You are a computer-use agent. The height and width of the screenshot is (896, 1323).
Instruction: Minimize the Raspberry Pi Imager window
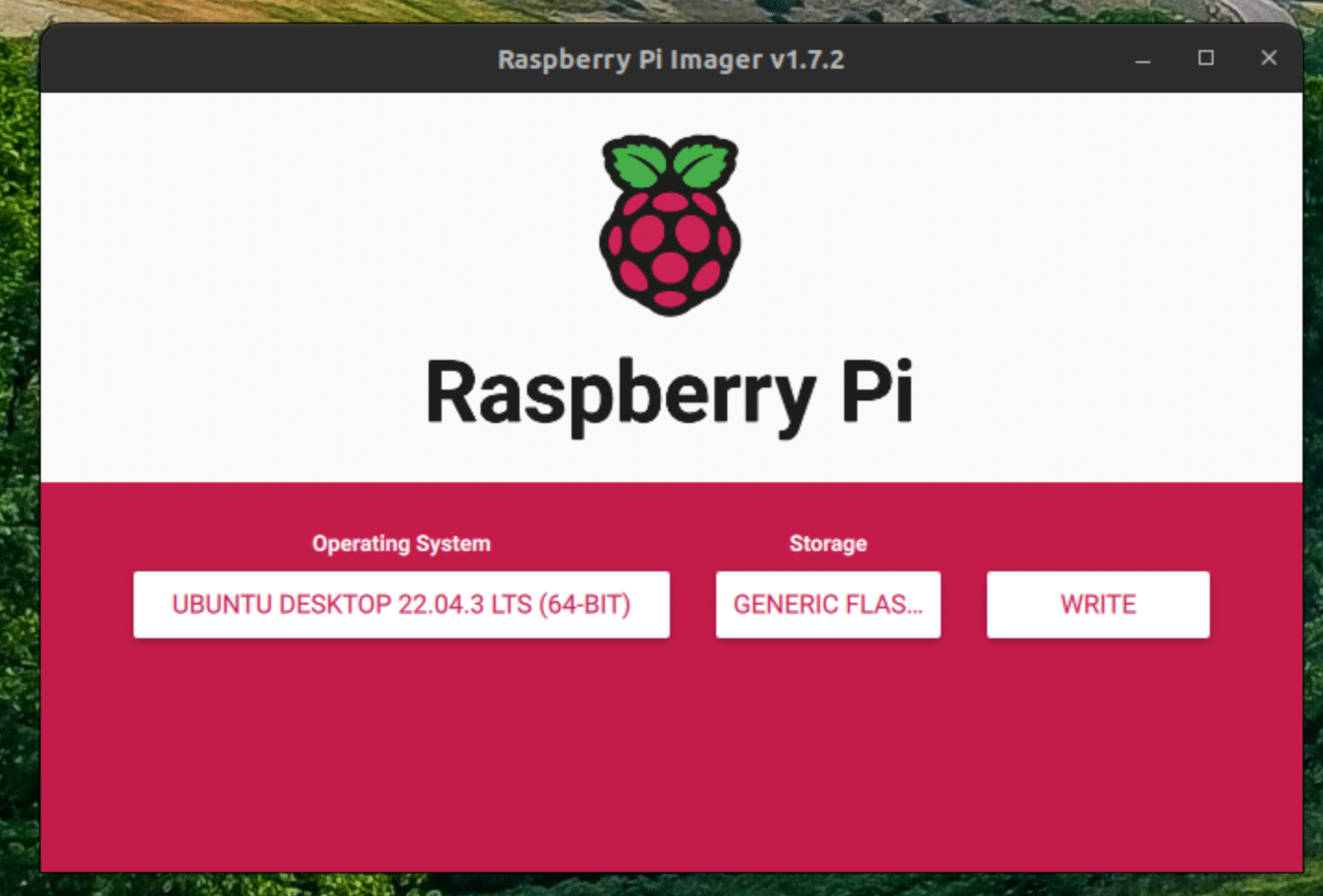(x=1143, y=58)
